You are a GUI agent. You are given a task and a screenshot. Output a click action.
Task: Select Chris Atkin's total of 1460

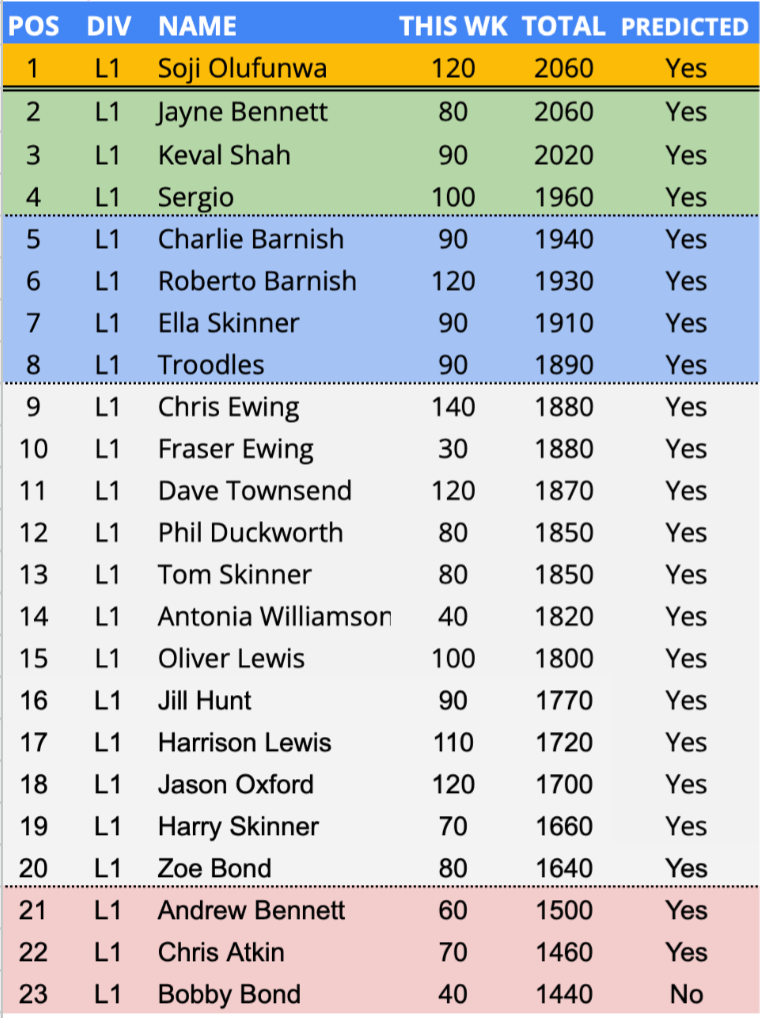563,952
